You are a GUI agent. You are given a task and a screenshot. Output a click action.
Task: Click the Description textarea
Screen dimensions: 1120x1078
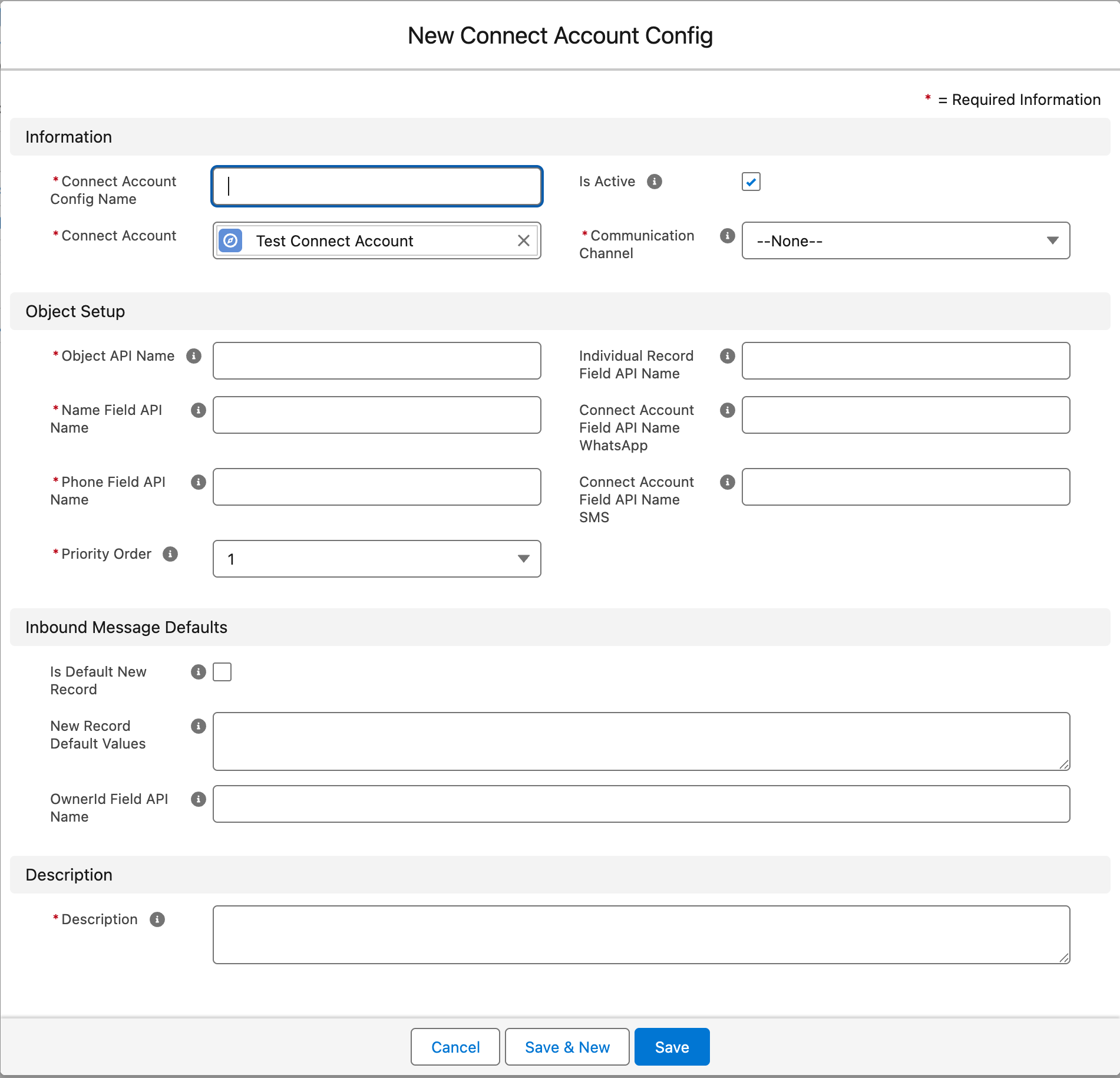pos(642,935)
